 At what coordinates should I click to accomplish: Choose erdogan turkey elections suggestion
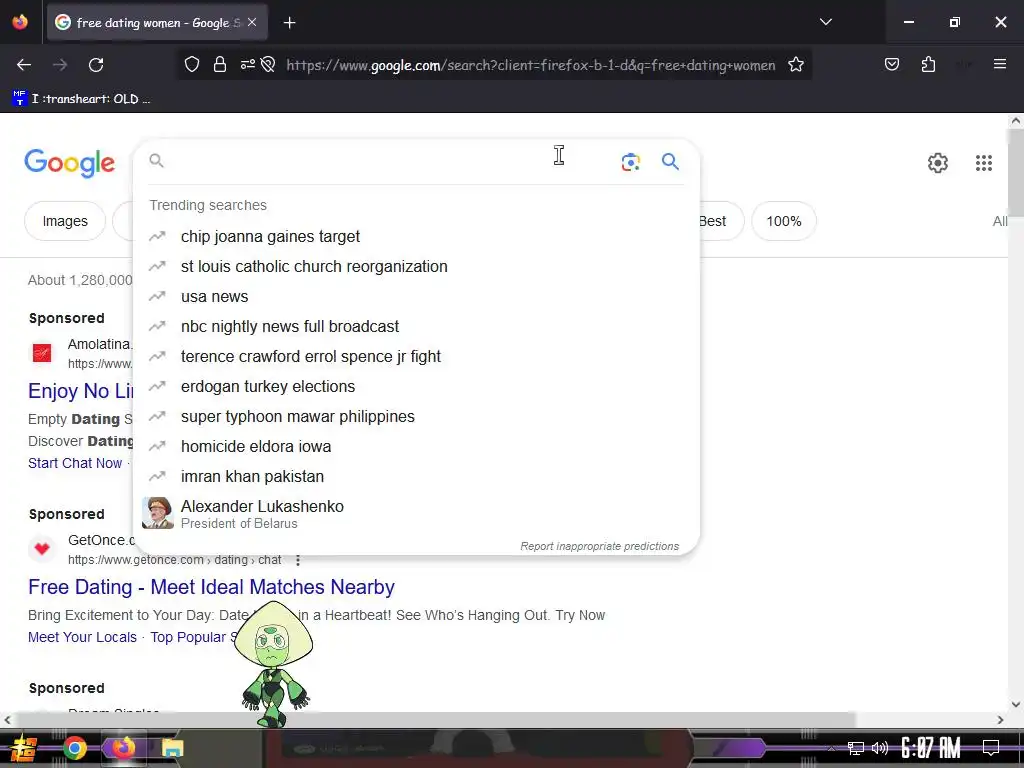tap(416, 387)
